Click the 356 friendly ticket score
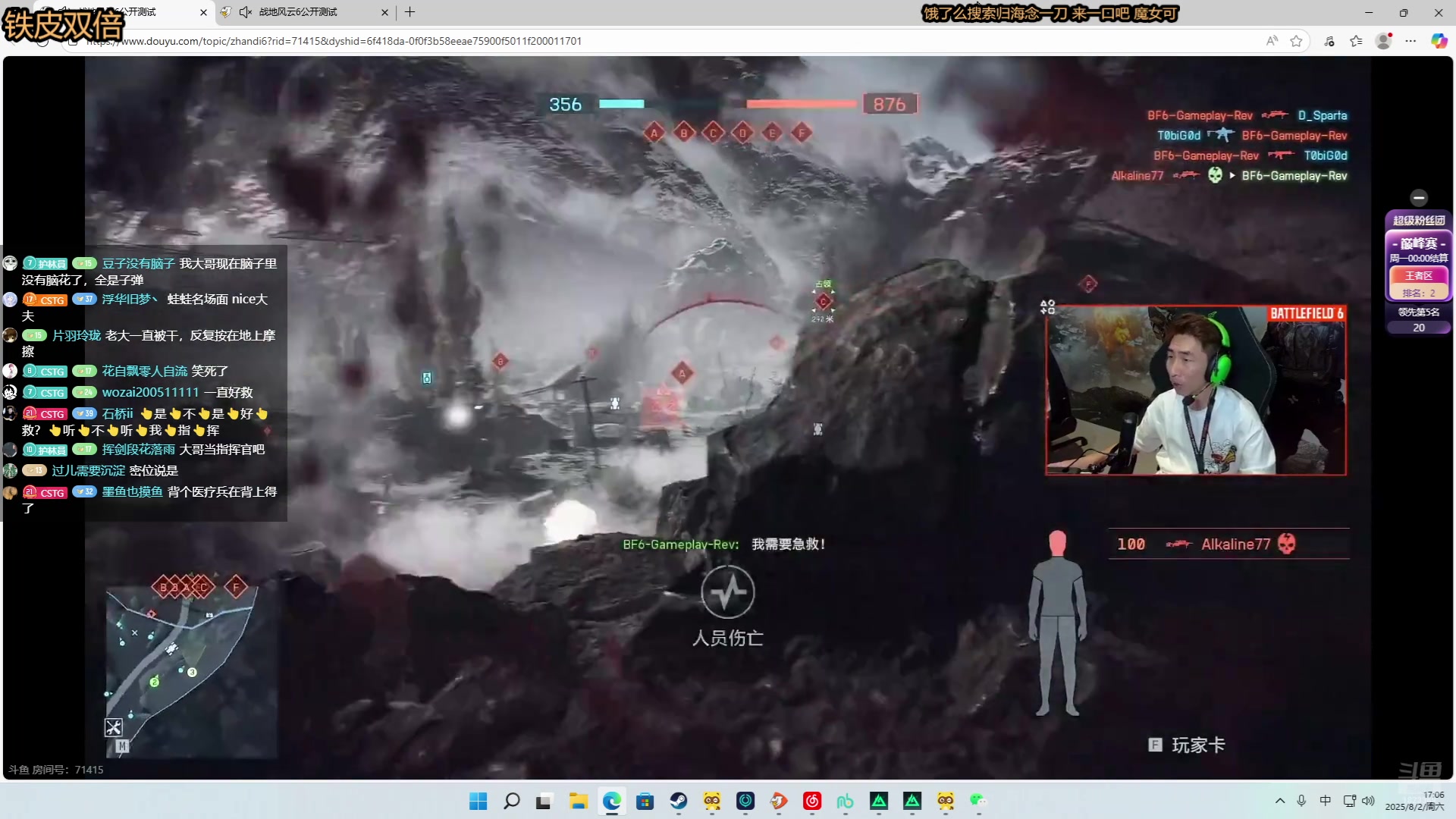This screenshot has width=1456, height=819. coord(565,104)
